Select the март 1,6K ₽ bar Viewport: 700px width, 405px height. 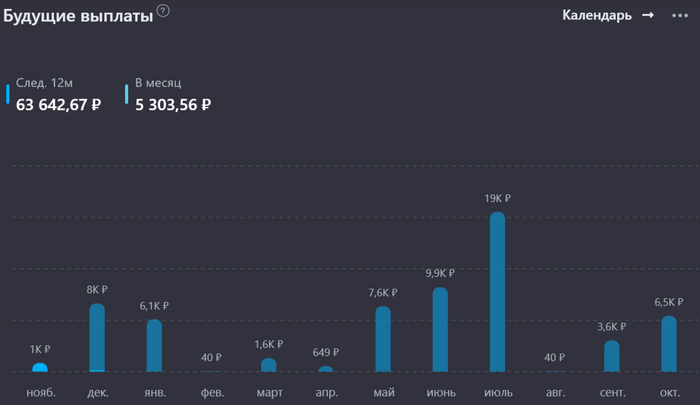268,364
